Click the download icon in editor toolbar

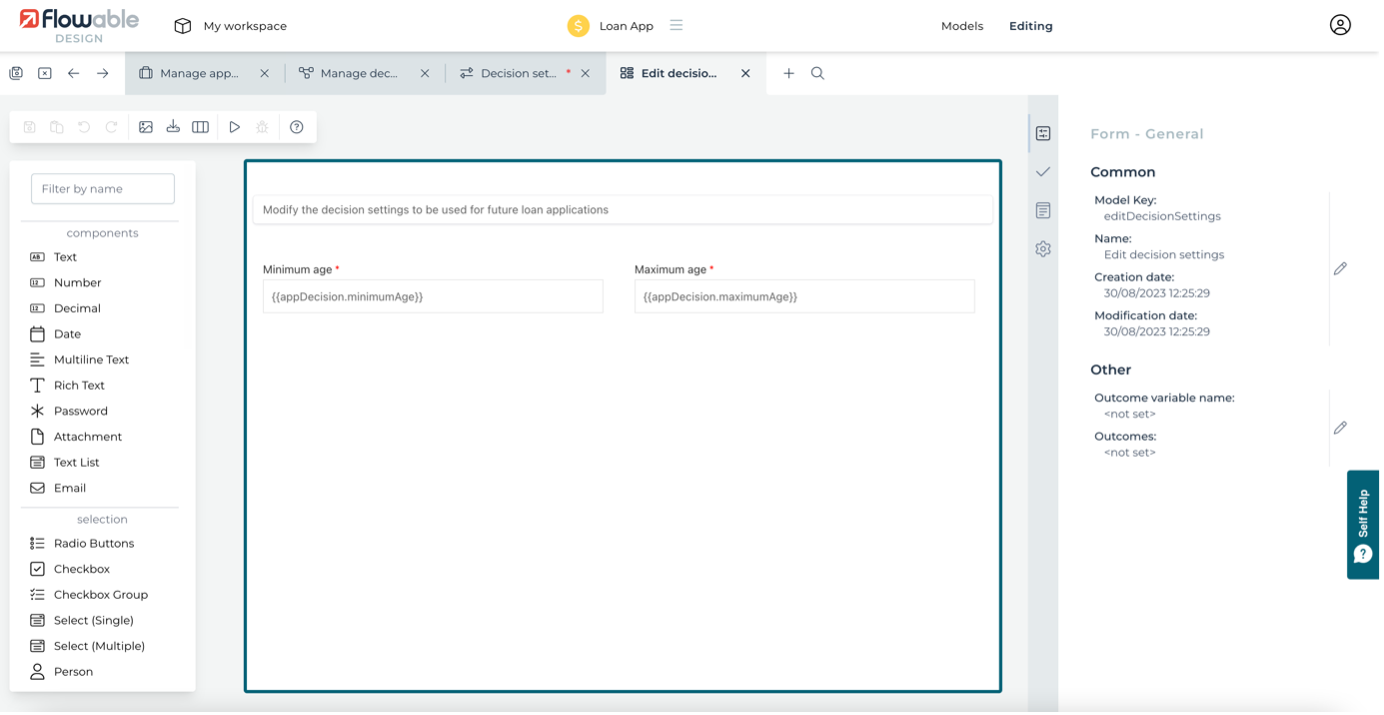[173, 127]
